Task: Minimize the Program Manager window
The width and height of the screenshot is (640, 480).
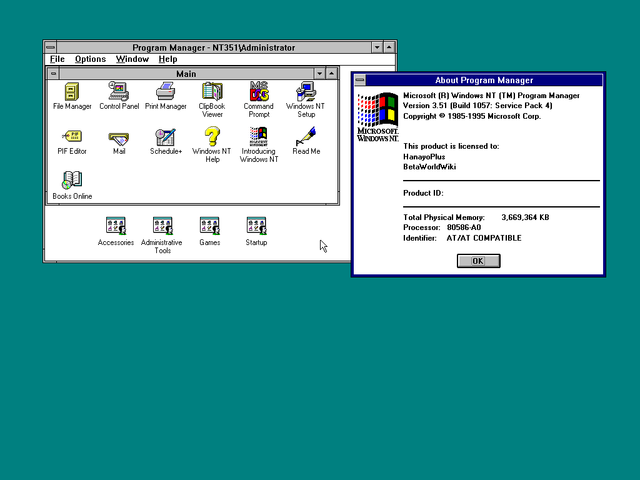Action: [377, 47]
